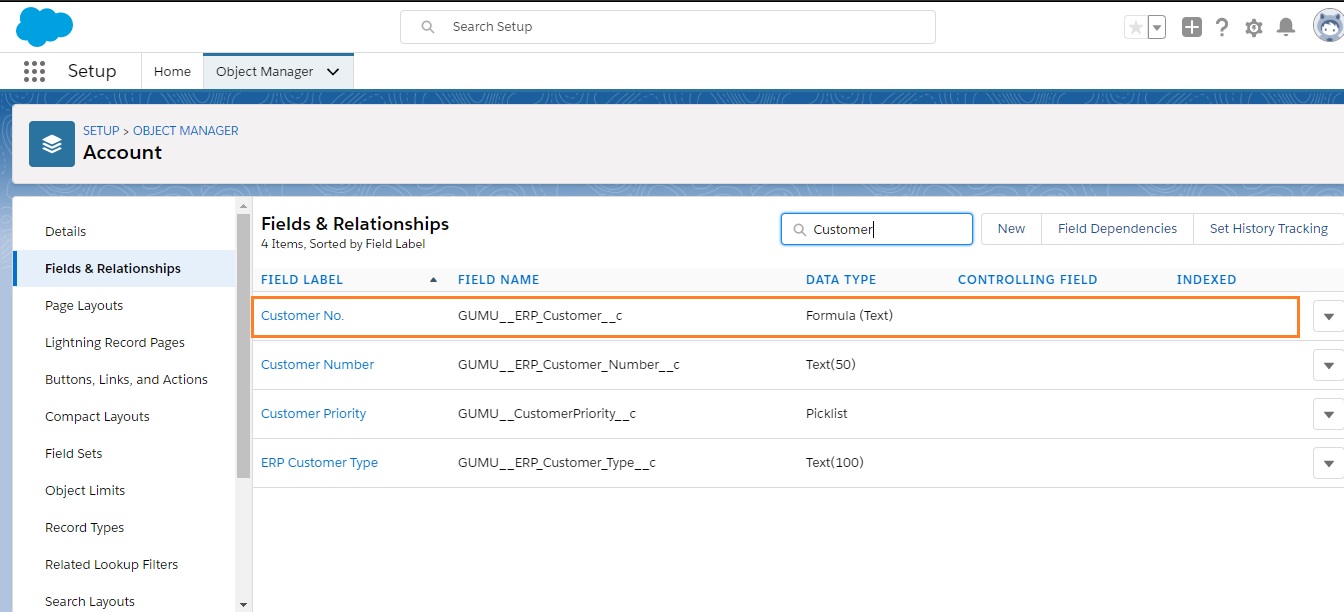Click the fields quick find box containing Customer

pyautogui.click(x=877, y=229)
